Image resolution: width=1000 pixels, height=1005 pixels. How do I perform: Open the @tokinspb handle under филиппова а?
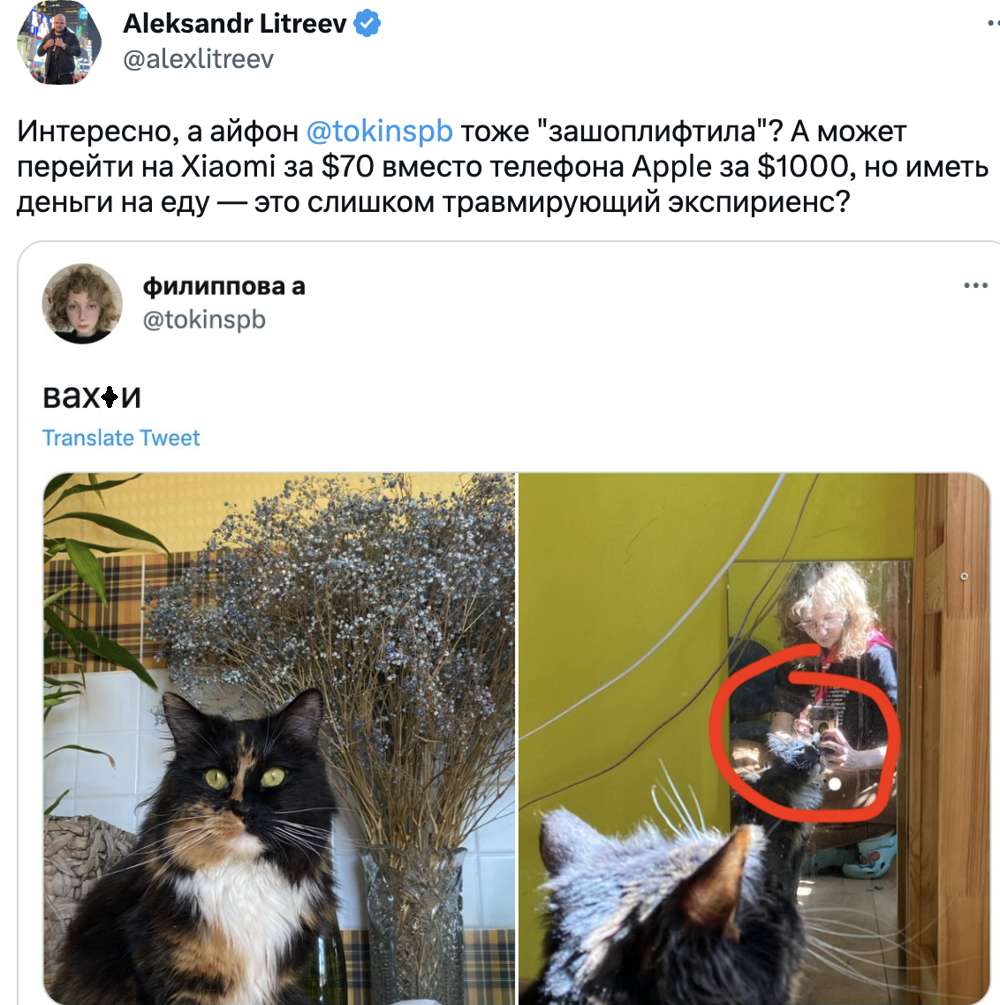(204, 319)
